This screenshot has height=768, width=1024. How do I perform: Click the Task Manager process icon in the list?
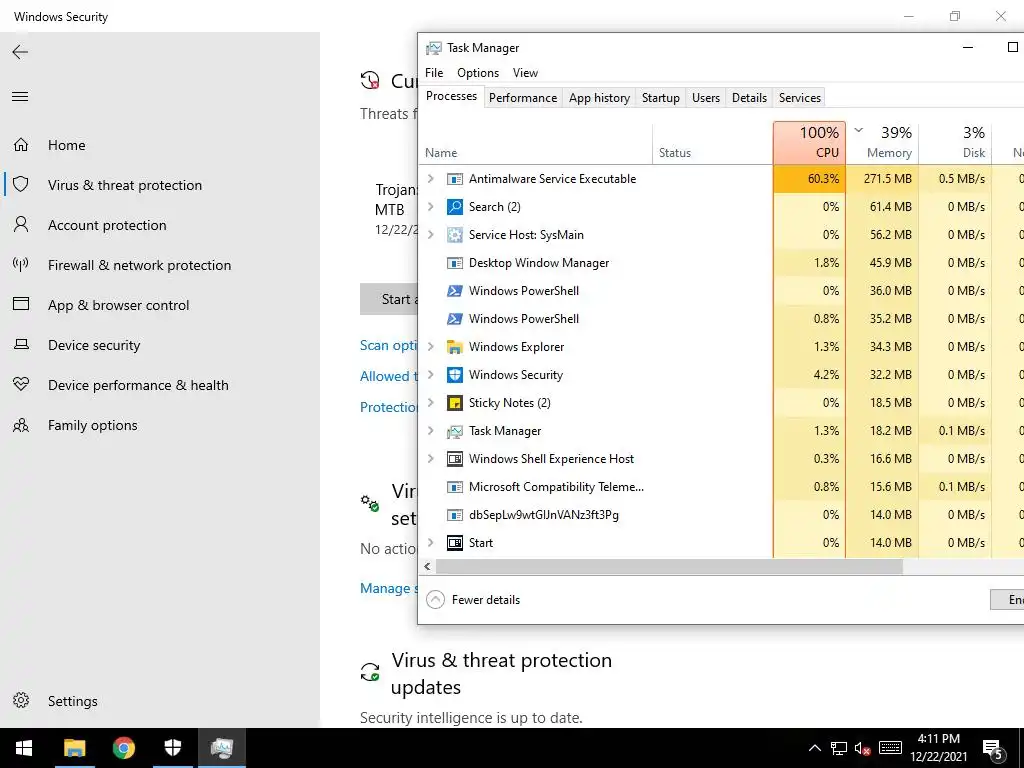(x=455, y=431)
